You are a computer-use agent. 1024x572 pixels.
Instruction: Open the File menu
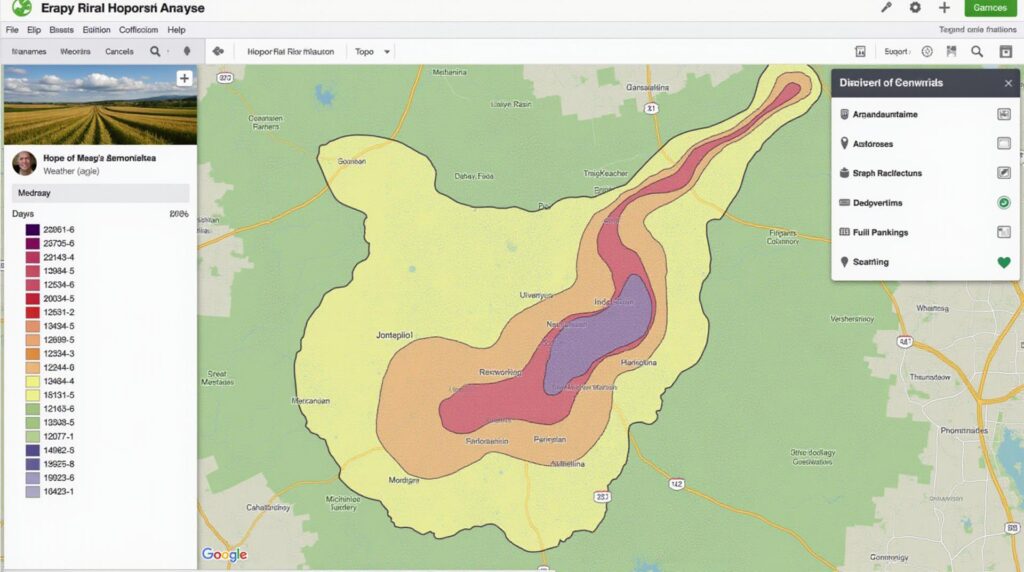point(12,30)
